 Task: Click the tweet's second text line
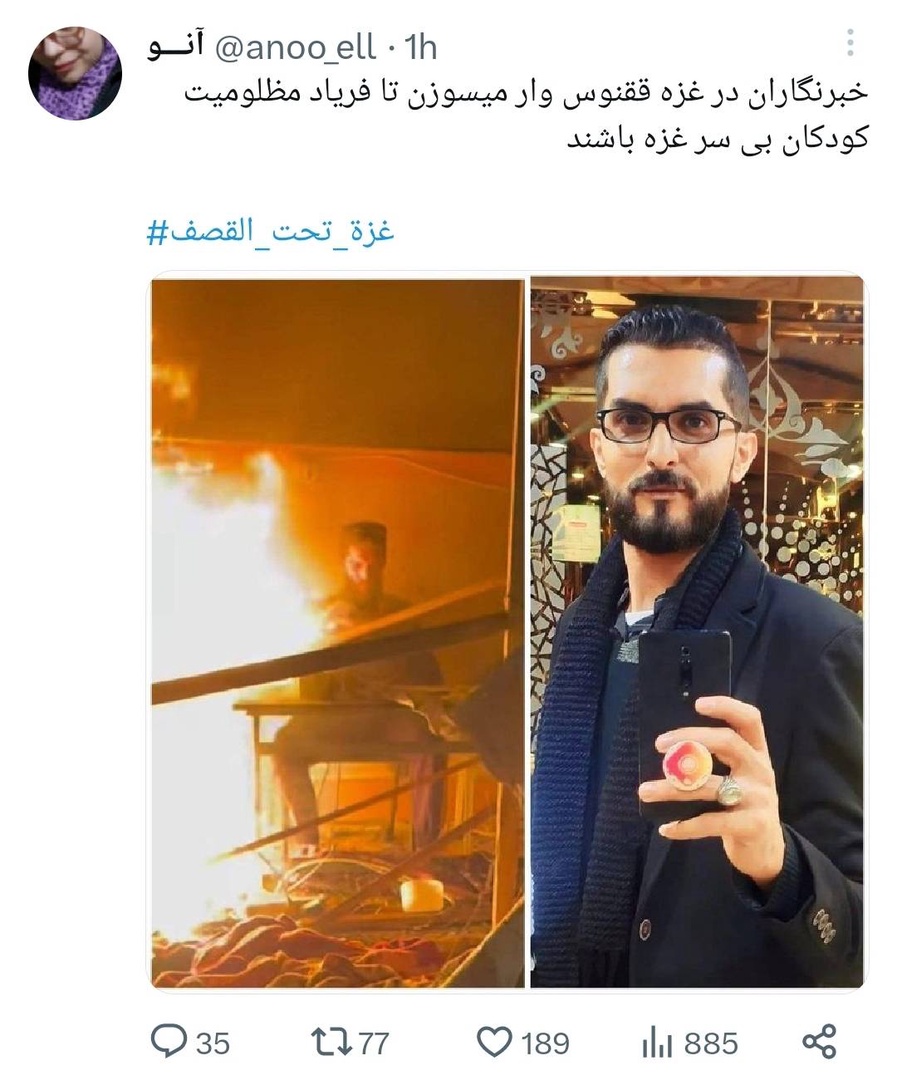pyautogui.click(x=717, y=138)
